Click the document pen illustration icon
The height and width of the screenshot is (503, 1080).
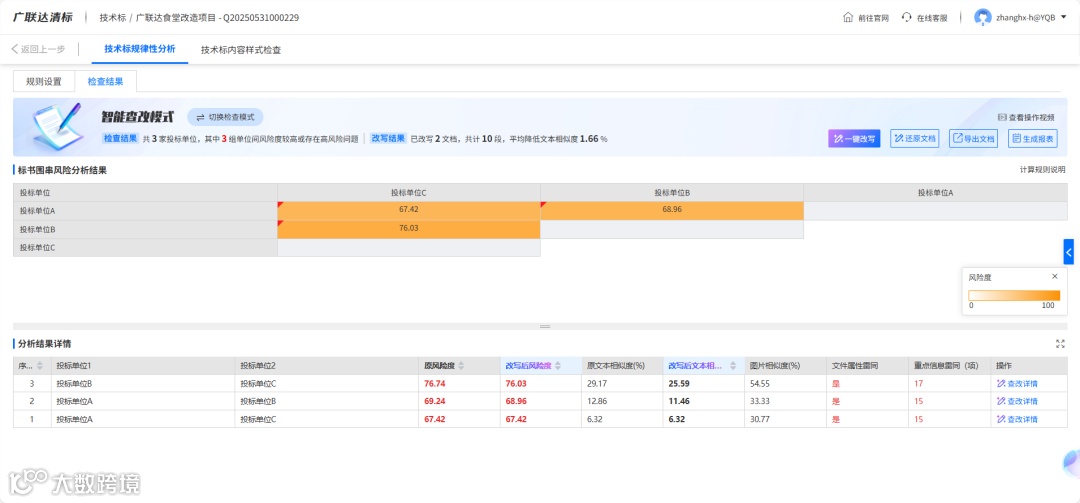pos(56,126)
